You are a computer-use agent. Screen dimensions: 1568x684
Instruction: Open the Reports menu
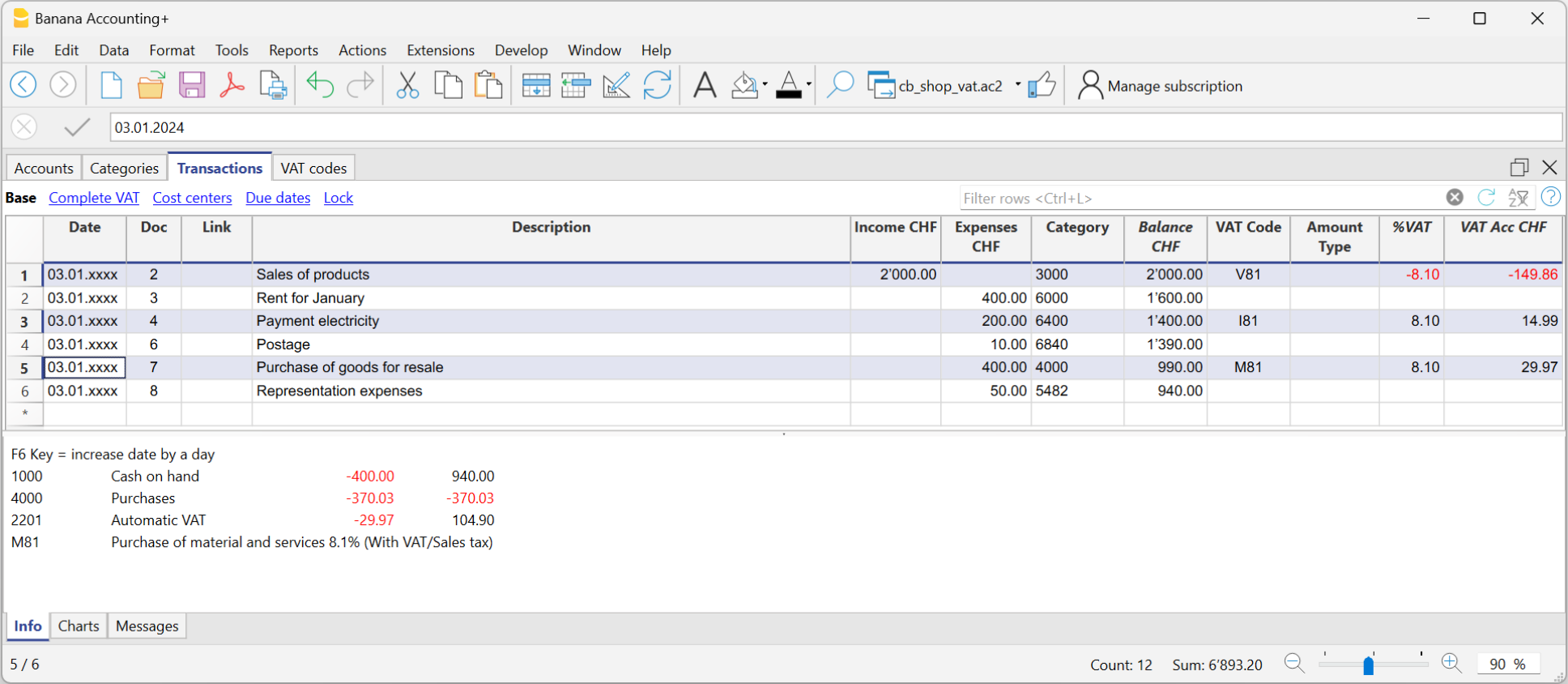click(x=293, y=50)
